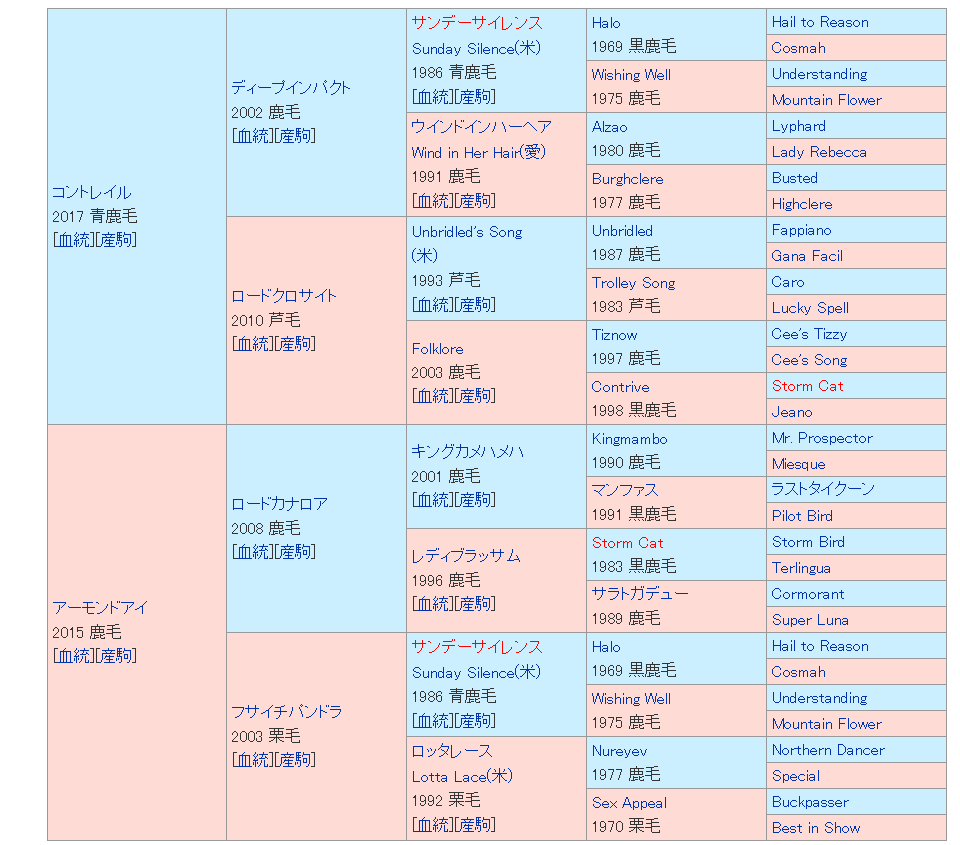This screenshot has width=960, height=845.
Task: Select the サラトガデュー link
Action: tap(640, 594)
